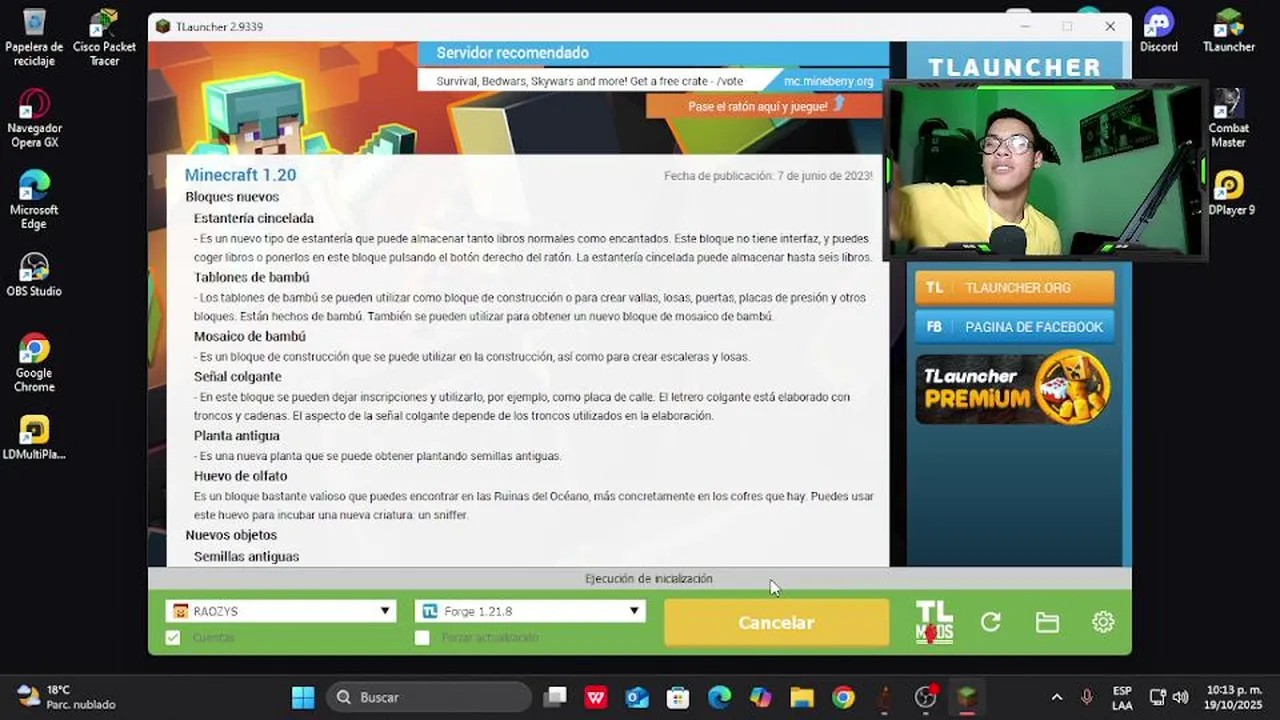Click the publication date text
Viewport: 1280px width, 720px height.
point(768,176)
